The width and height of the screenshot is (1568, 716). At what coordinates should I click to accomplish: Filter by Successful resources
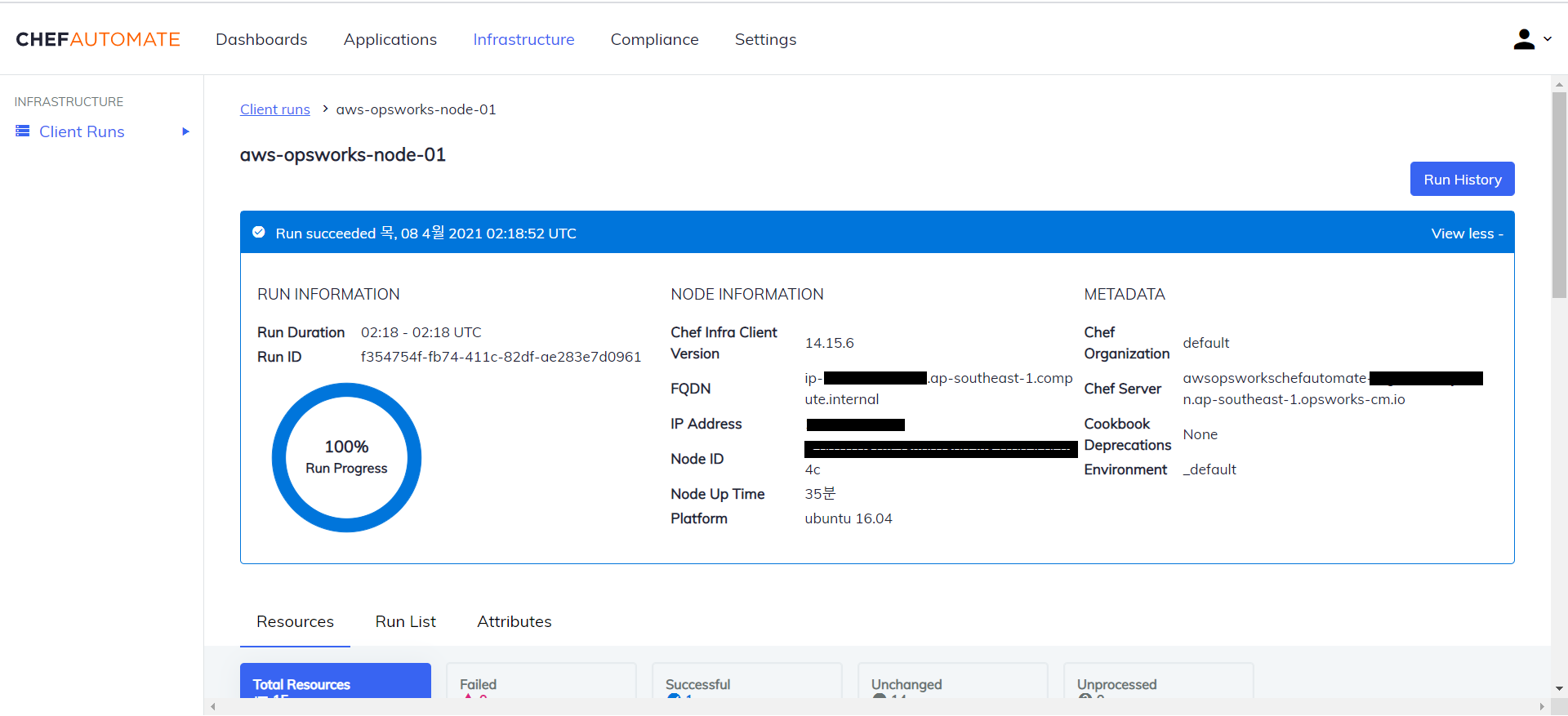pos(747,681)
